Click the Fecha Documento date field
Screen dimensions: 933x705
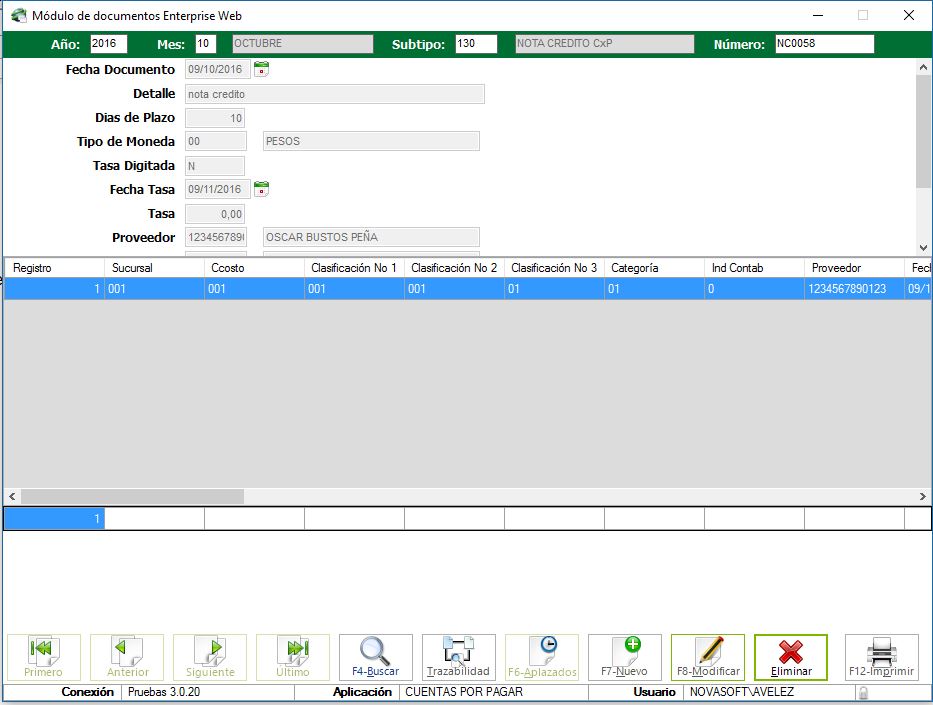tap(217, 69)
